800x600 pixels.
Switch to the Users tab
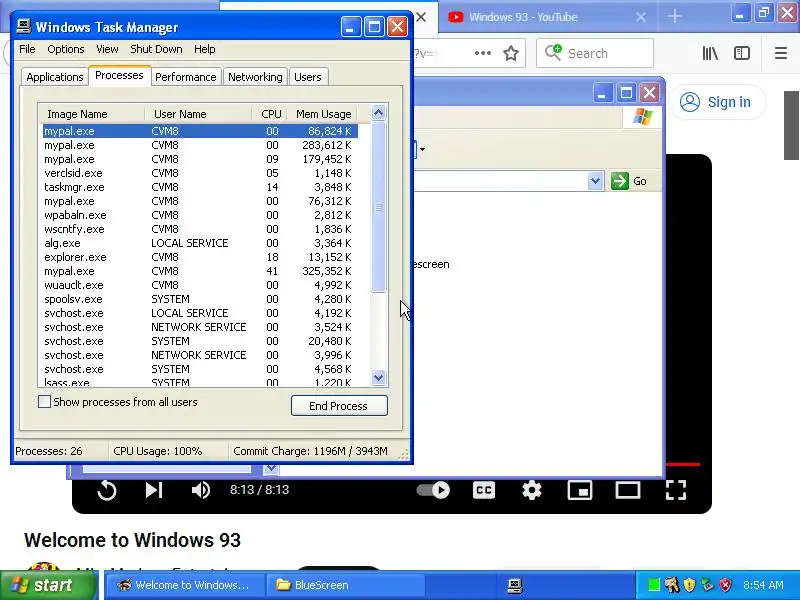pos(308,77)
